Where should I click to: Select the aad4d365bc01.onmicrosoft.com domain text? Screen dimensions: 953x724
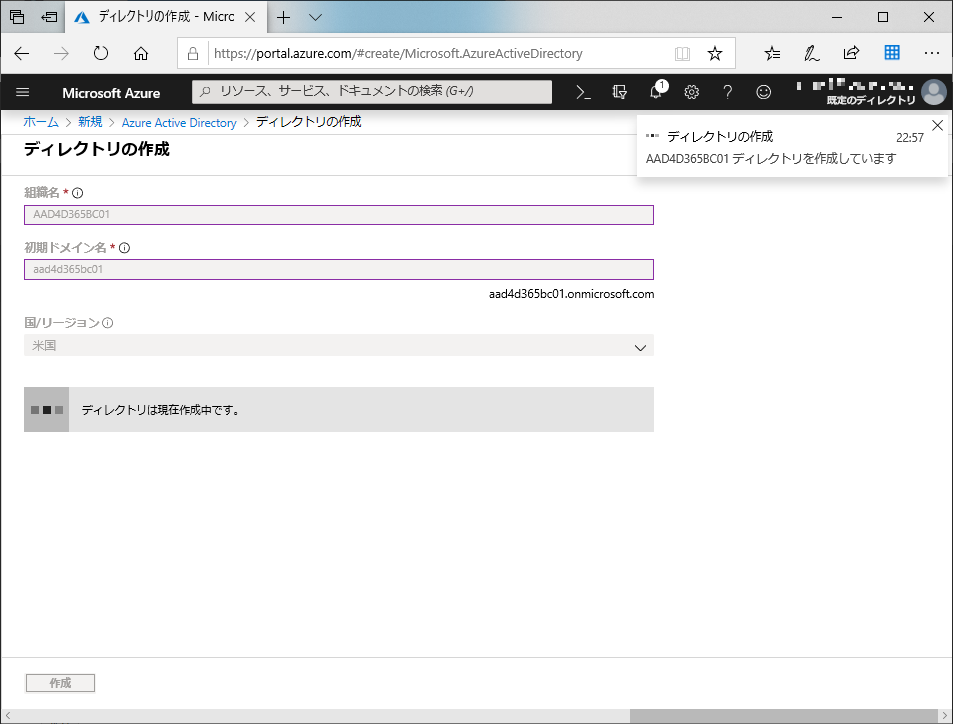[x=571, y=294]
